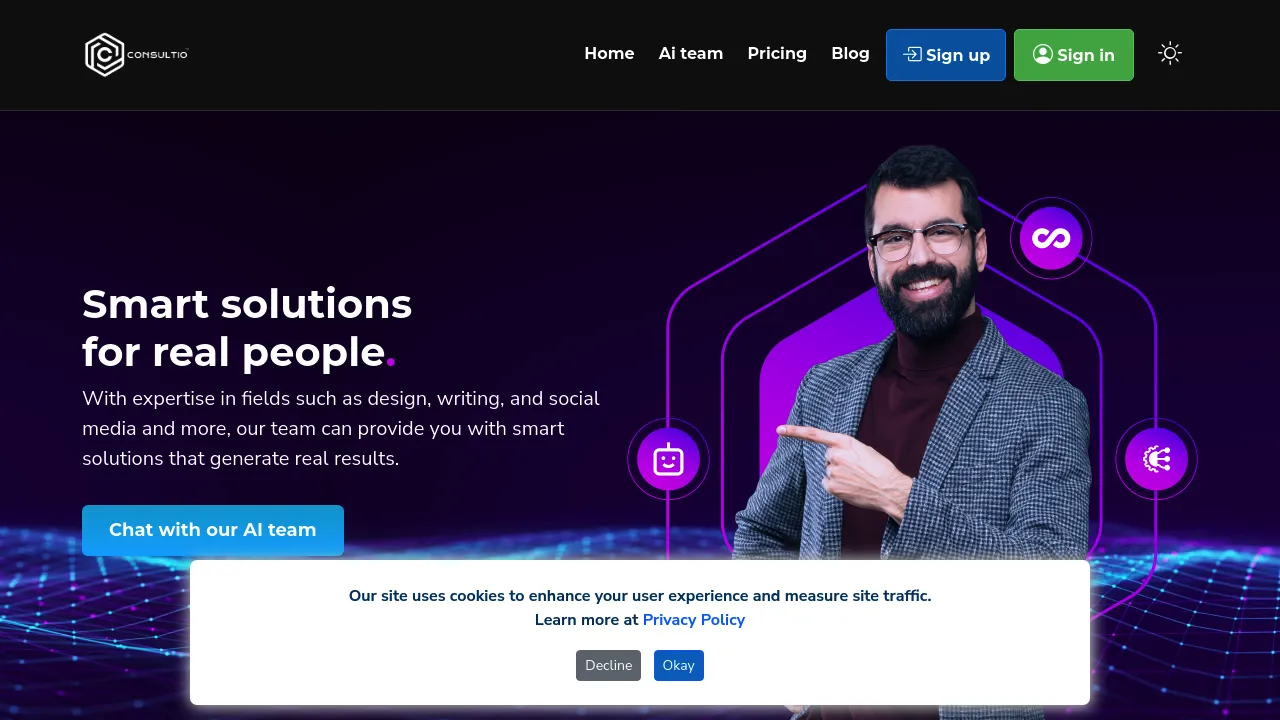Click the green Sign in button
This screenshot has height=720, width=1280.
(1074, 55)
